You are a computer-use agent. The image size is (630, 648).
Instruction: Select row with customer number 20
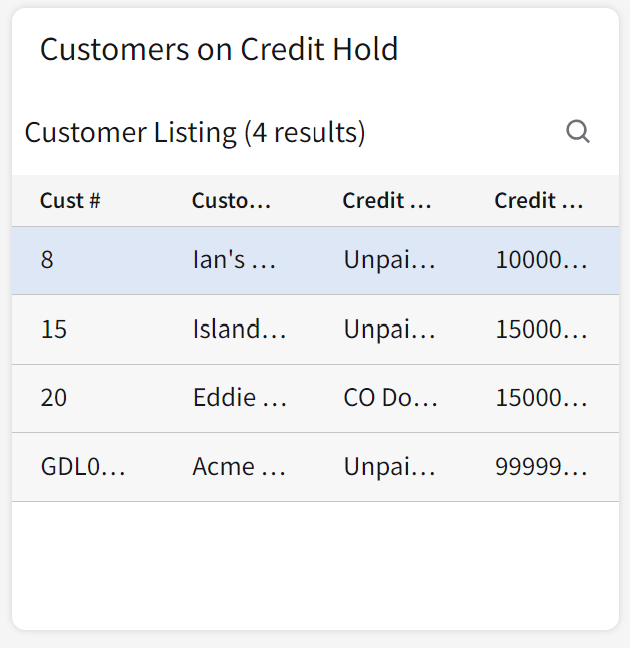pyautogui.click(x=54, y=398)
